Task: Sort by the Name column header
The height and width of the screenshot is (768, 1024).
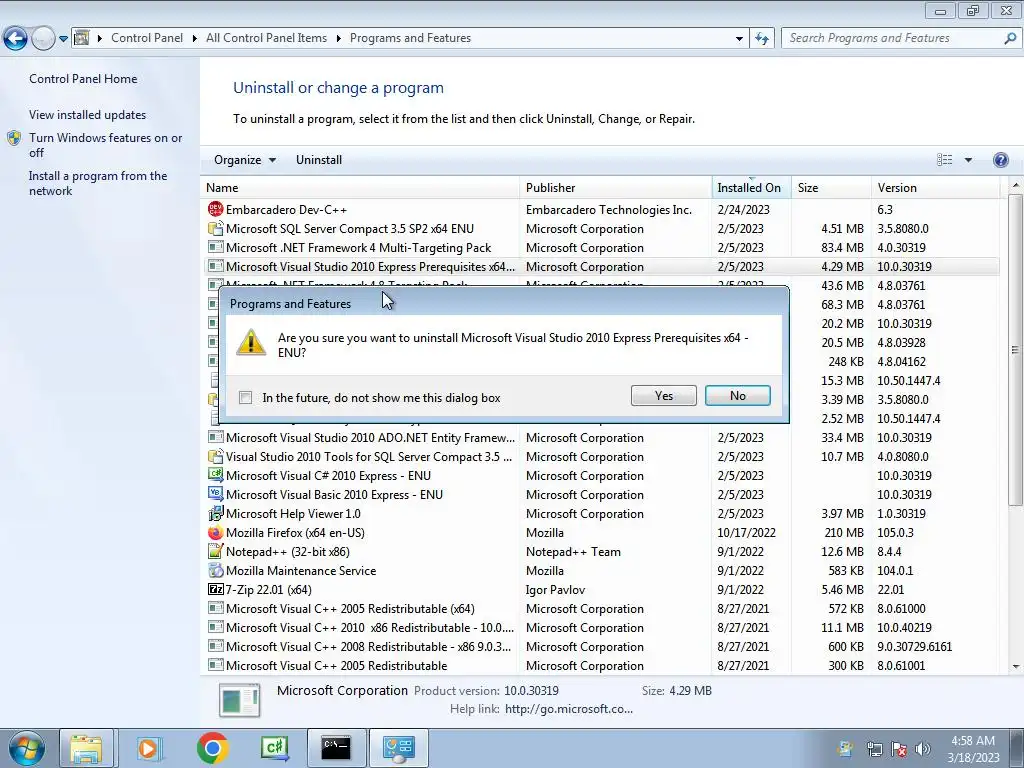Action: pos(360,187)
